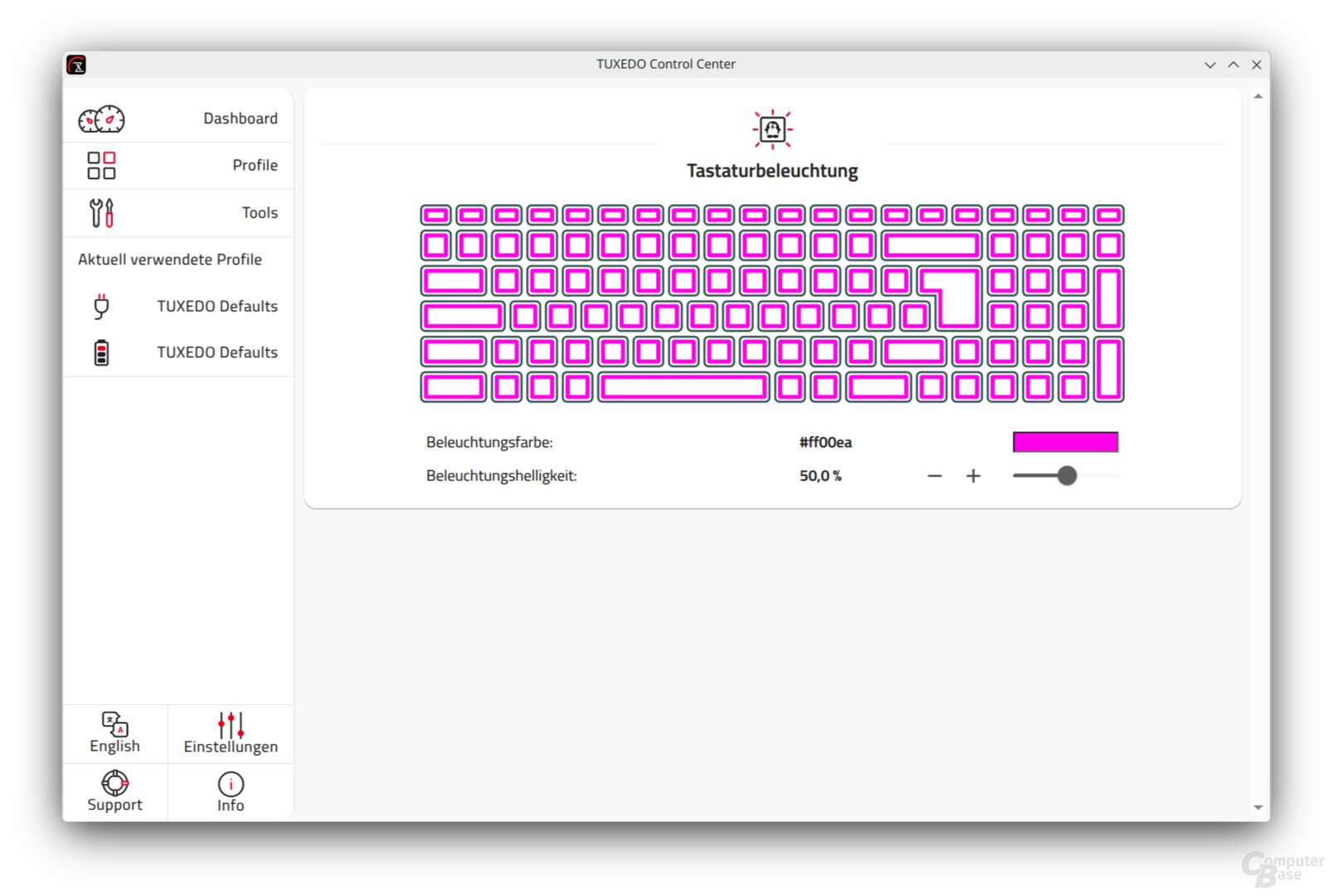Image resolution: width=1333 pixels, height=896 pixels.
Task: Open the magenta Beleuchtungsfarbe color swatch
Action: (x=1065, y=442)
